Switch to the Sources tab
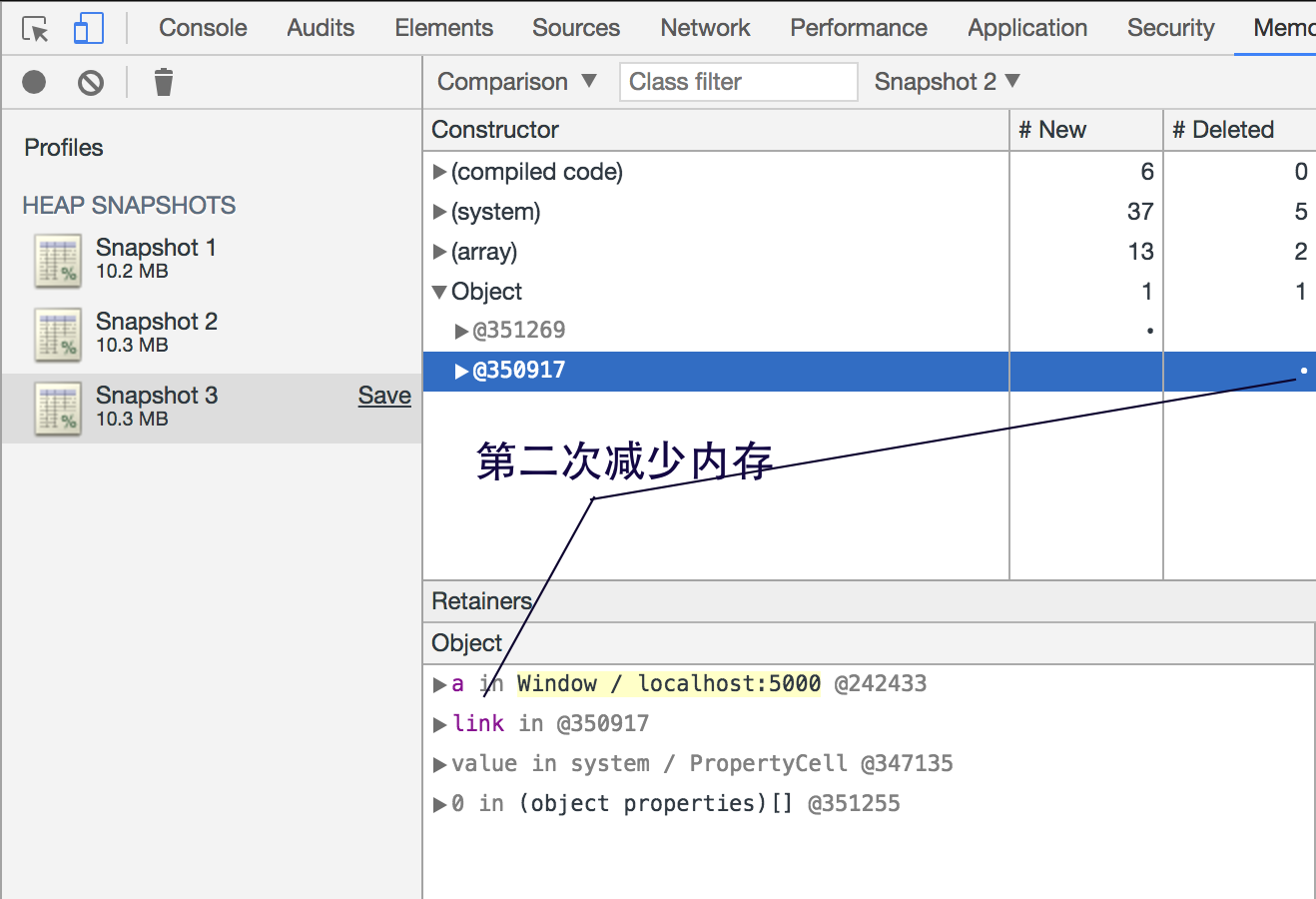This screenshot has height=899, width=1316. pyautogui.click(x=576, y=28)
